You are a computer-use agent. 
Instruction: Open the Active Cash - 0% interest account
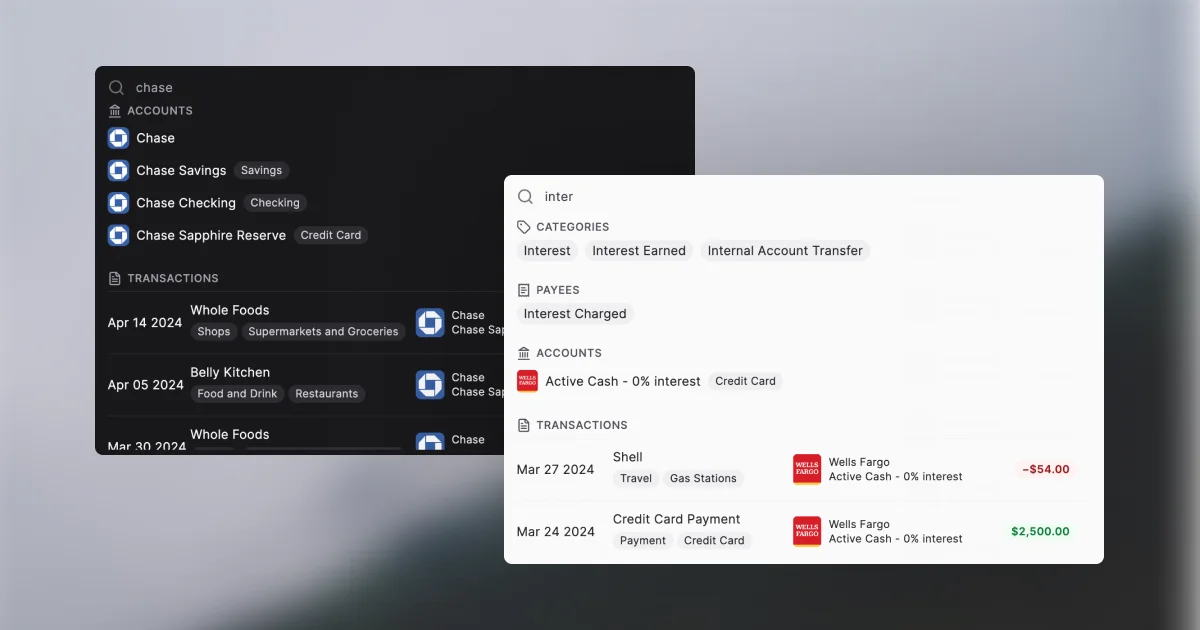point(622,381)
